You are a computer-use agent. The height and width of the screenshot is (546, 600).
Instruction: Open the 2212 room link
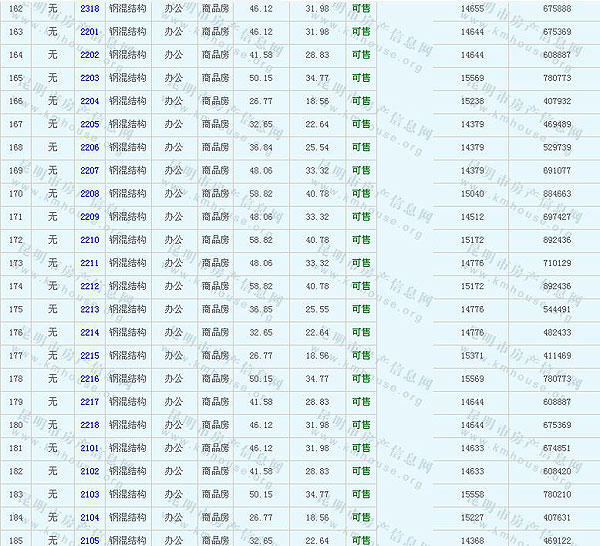pyautogui.click(x=89, y=286)
